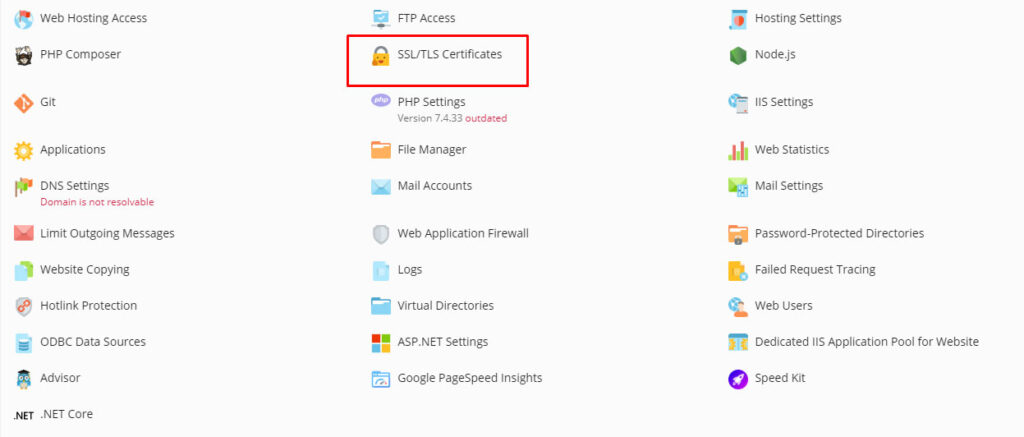Click the File Manager folder icon

381,150
